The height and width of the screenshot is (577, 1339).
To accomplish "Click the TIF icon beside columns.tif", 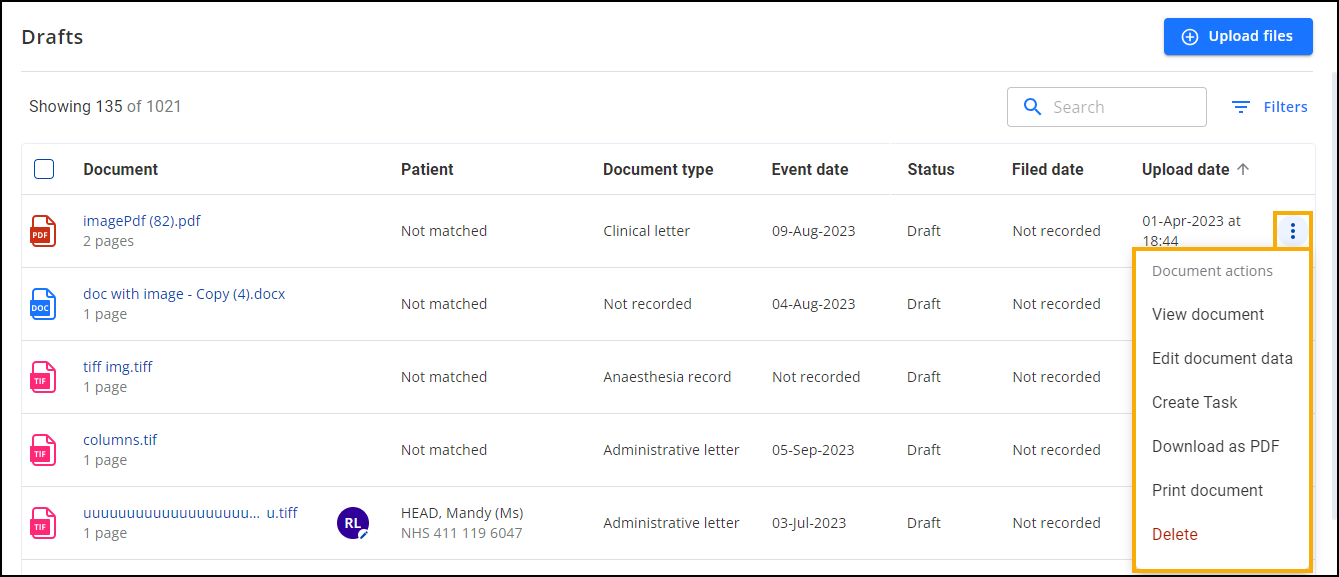I will pos(41,450).
